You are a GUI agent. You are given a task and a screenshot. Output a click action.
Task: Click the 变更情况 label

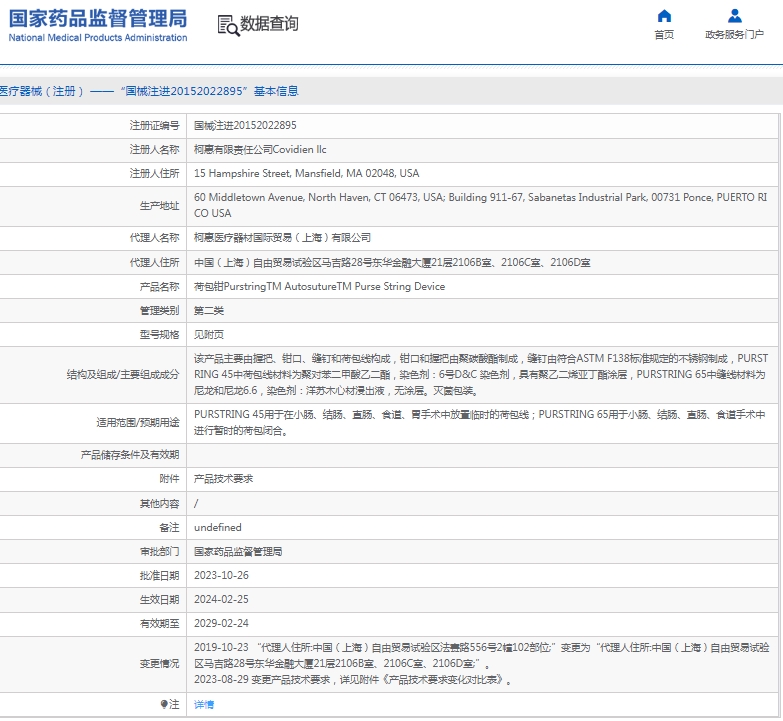coord(159,664)
